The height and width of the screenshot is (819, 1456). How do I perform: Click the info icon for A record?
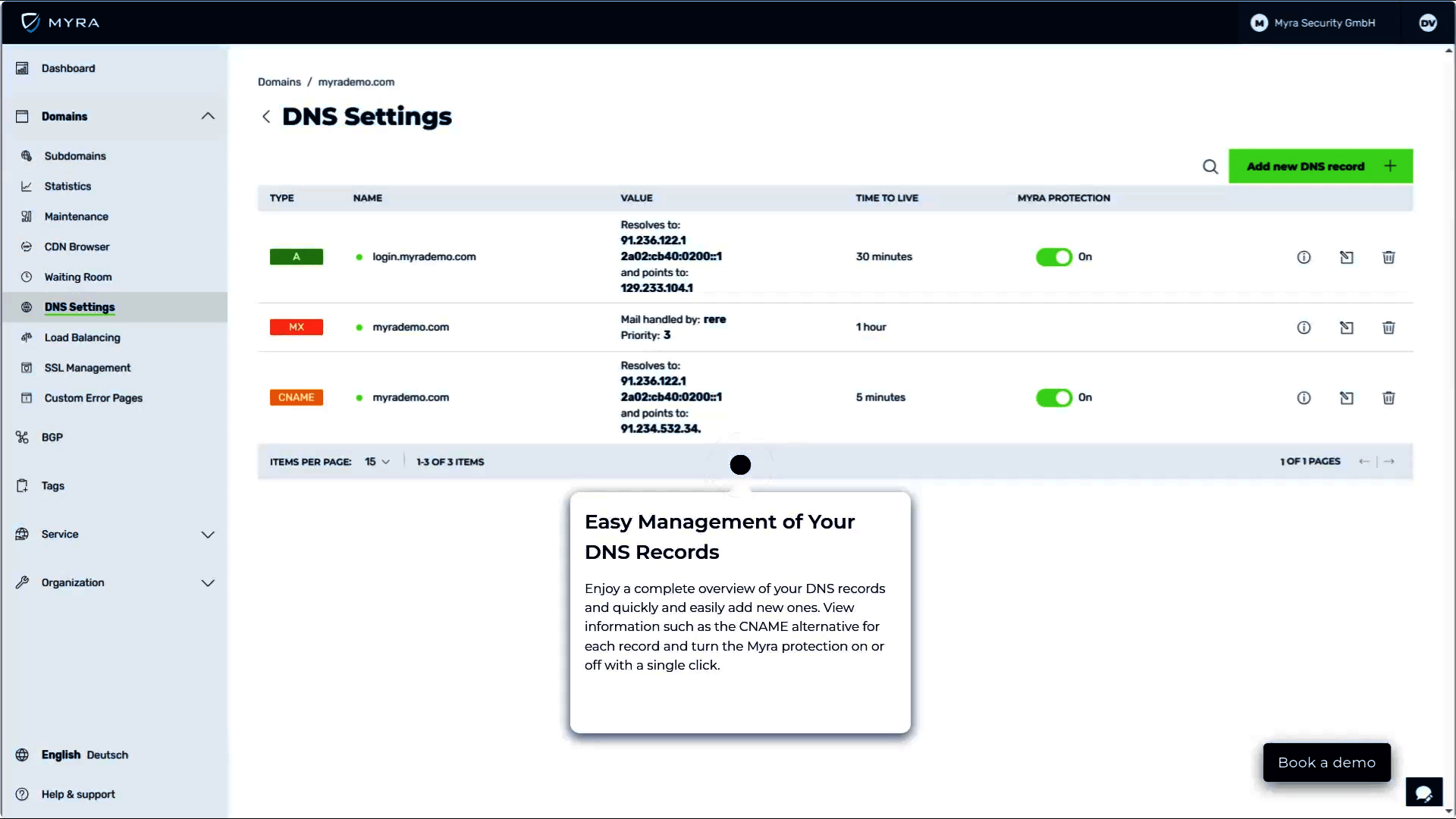point(1304,257)
